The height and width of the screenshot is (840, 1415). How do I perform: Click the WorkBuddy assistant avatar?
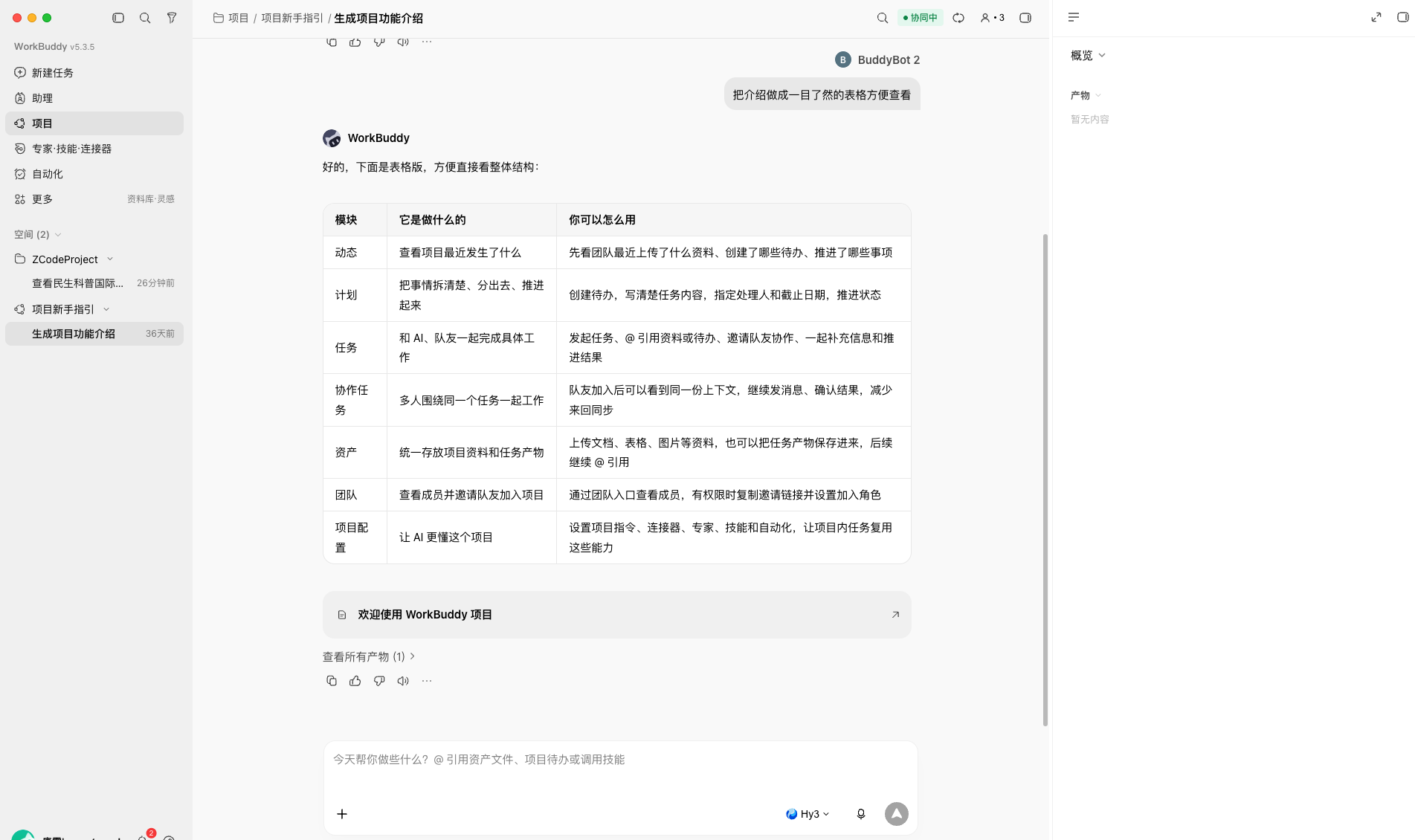click(x=332, y=138)
